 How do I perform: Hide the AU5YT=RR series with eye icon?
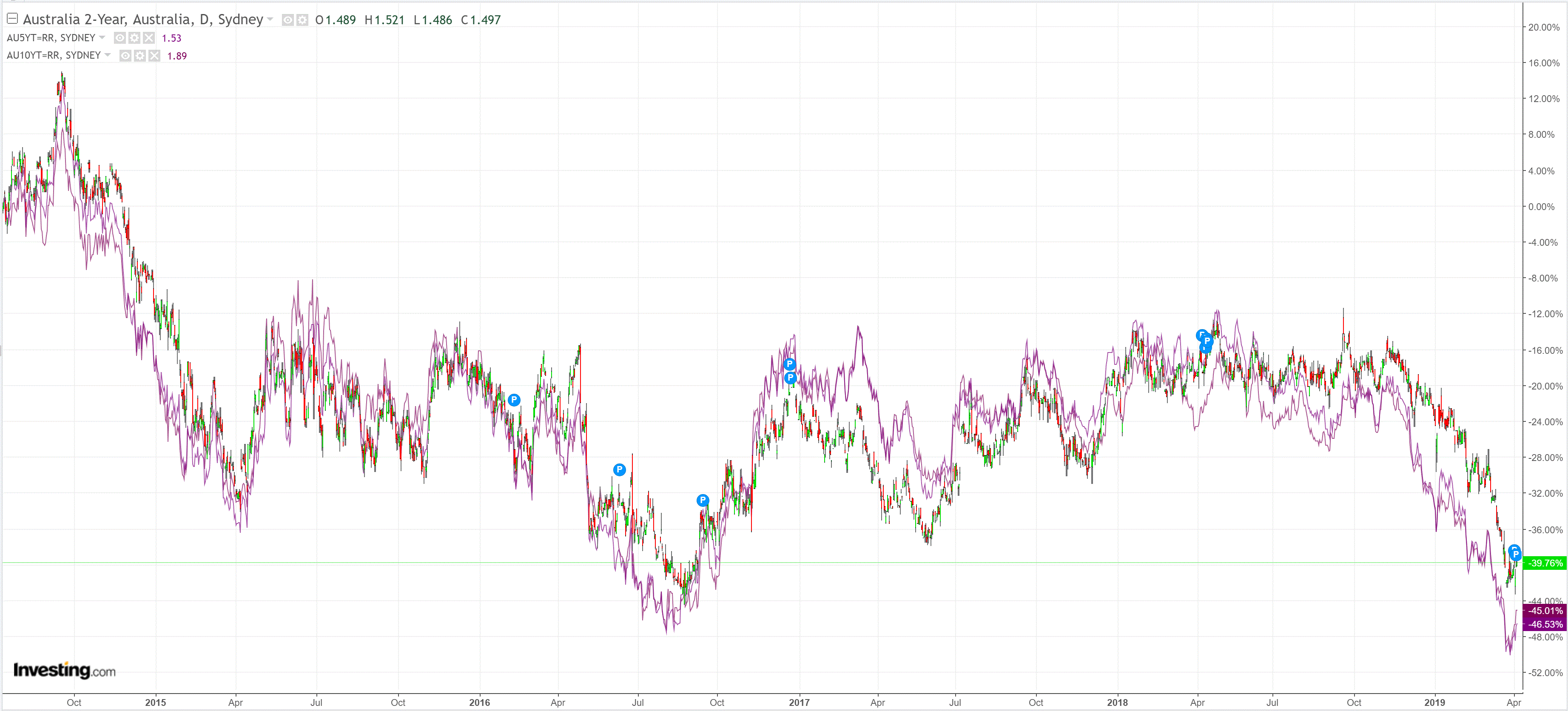(120, 38)
